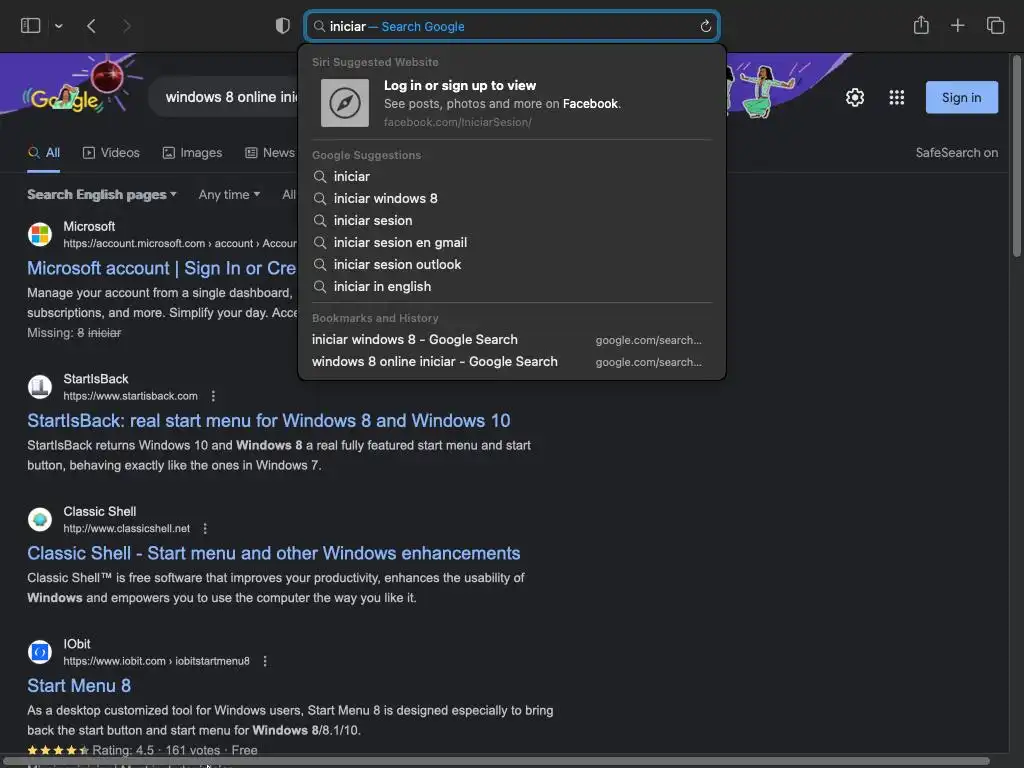Expand the Any time filter dropdown
The width and height of the screenshot is (1024, 768).
click(x=229, y=195)
